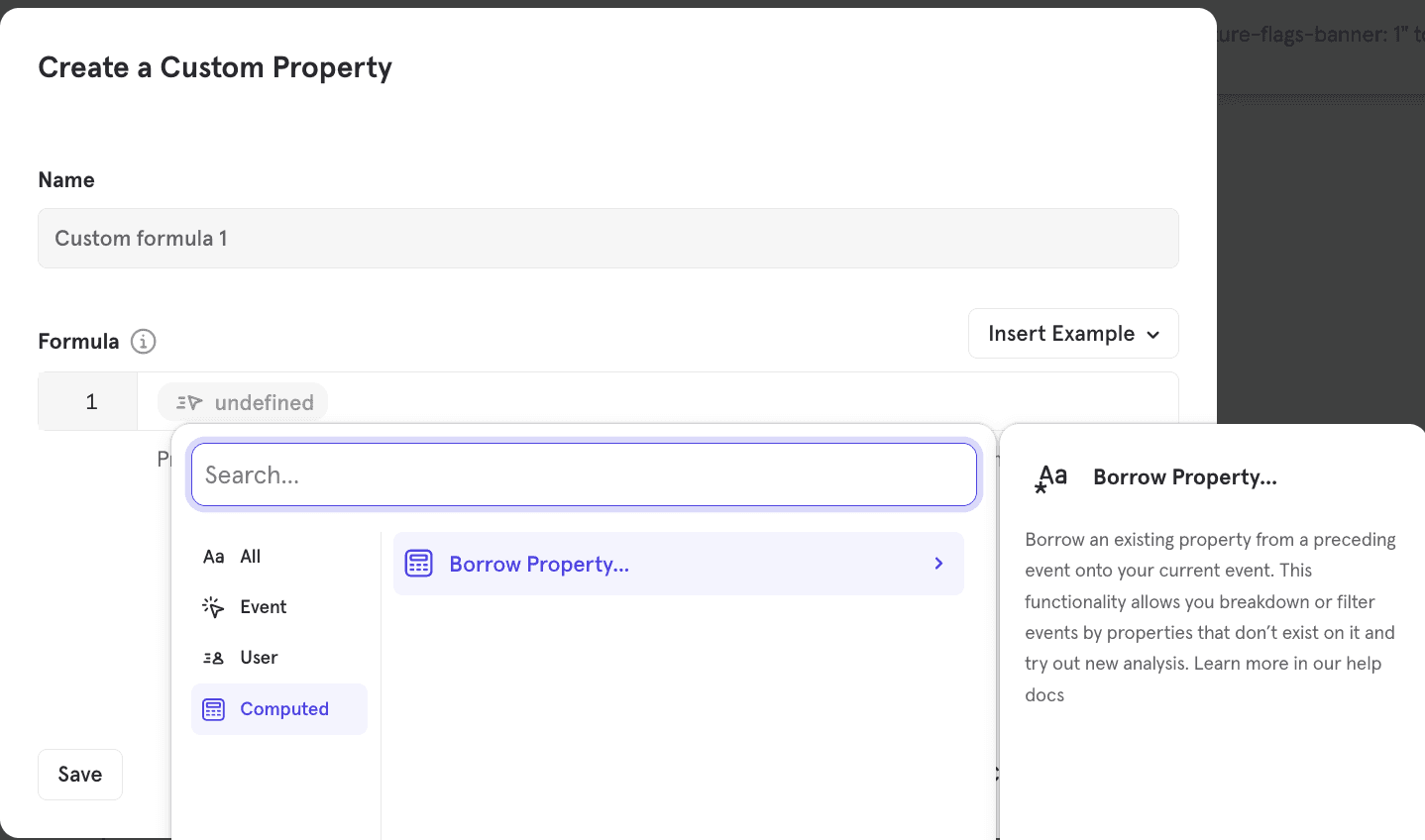This screenshot has height=840, width=1425.
Task: Focus the property Search field
Action: 584,474
